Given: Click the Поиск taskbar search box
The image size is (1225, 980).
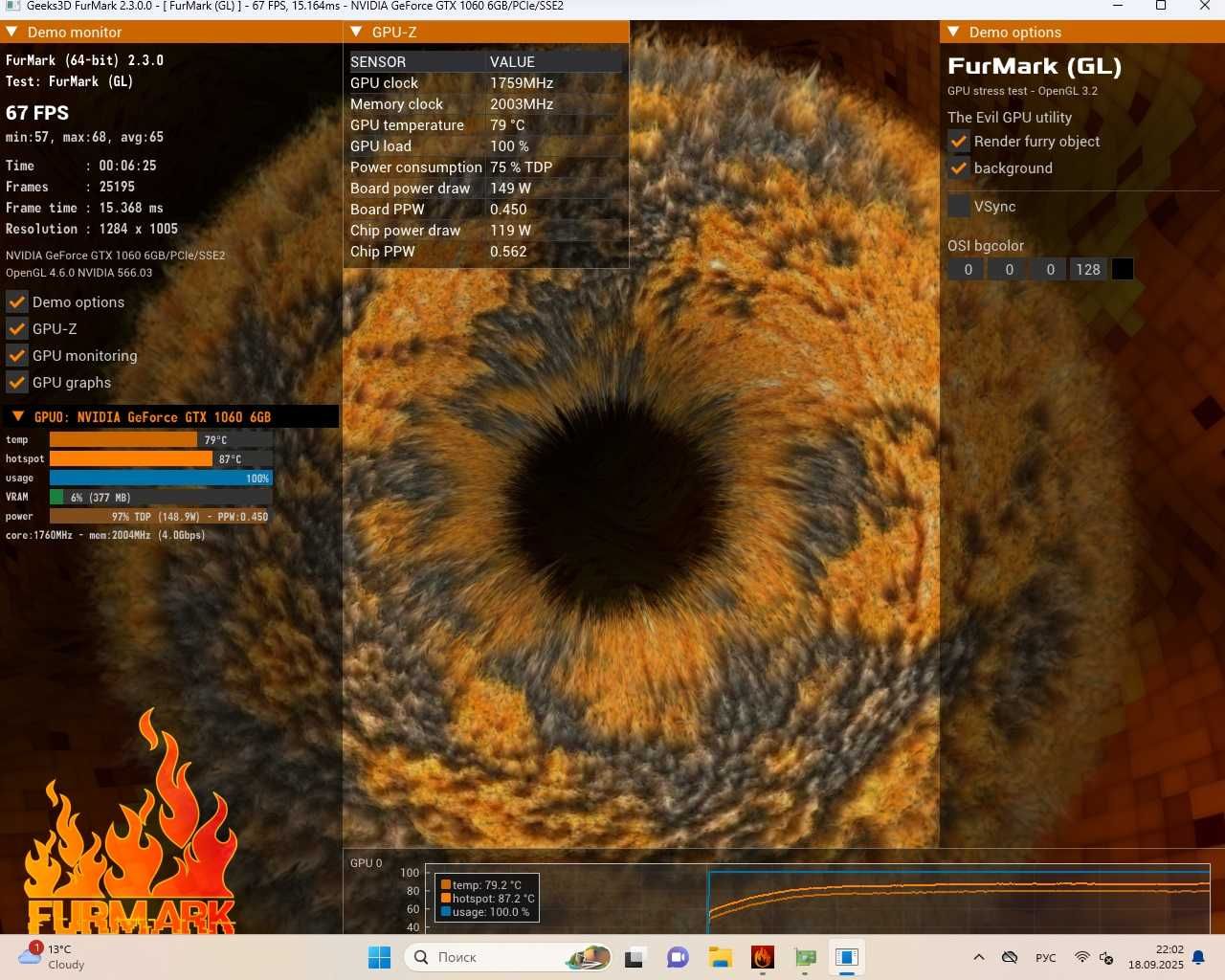Looking at the screenshot, I should (508, 957).
